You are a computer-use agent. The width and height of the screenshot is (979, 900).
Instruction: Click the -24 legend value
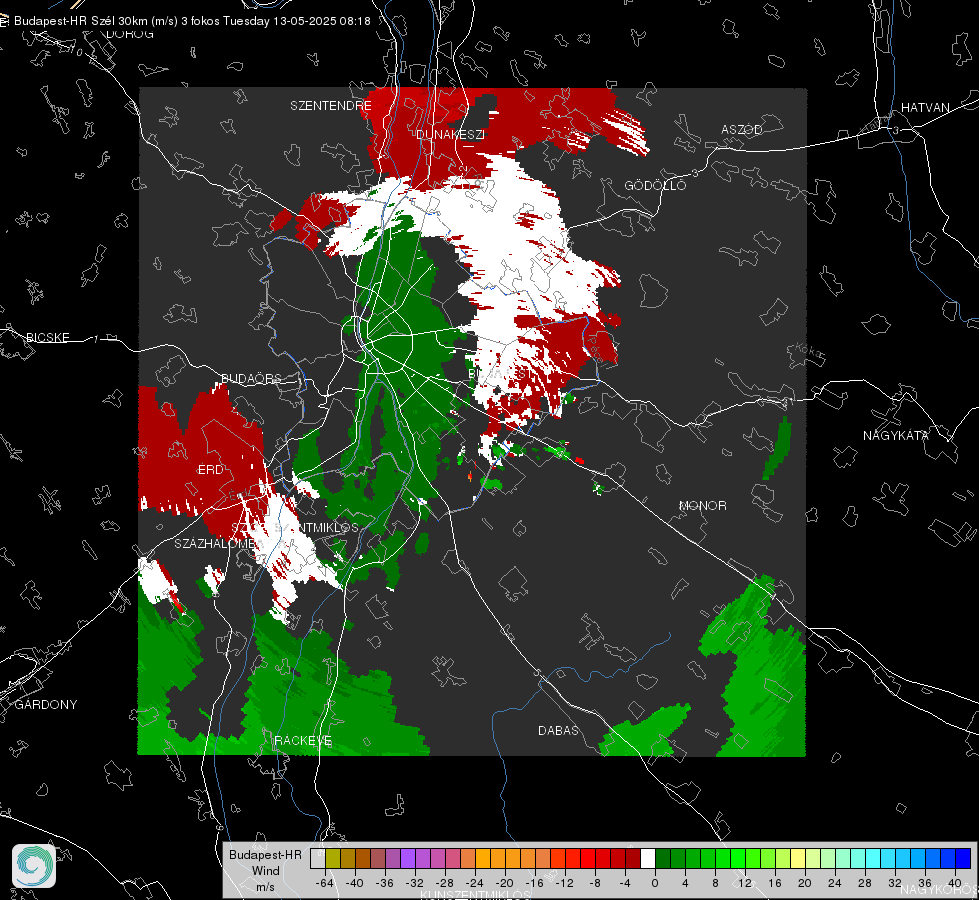coord(475,883)
